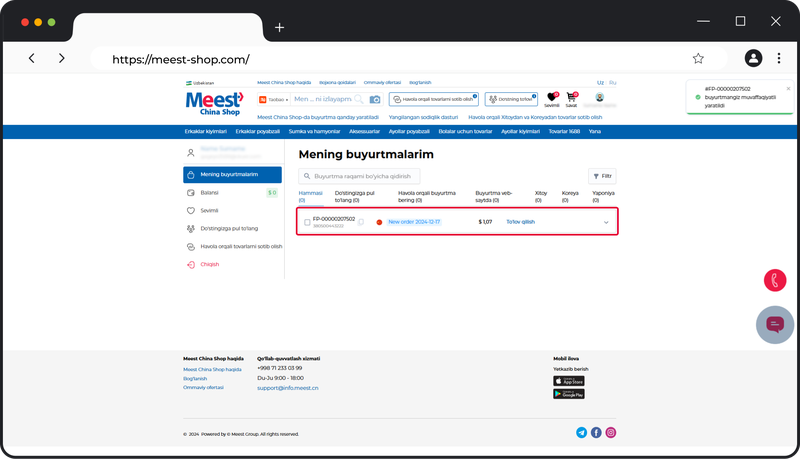
Task: Open the Instagram icon in footer
Action: coord(611,433)
